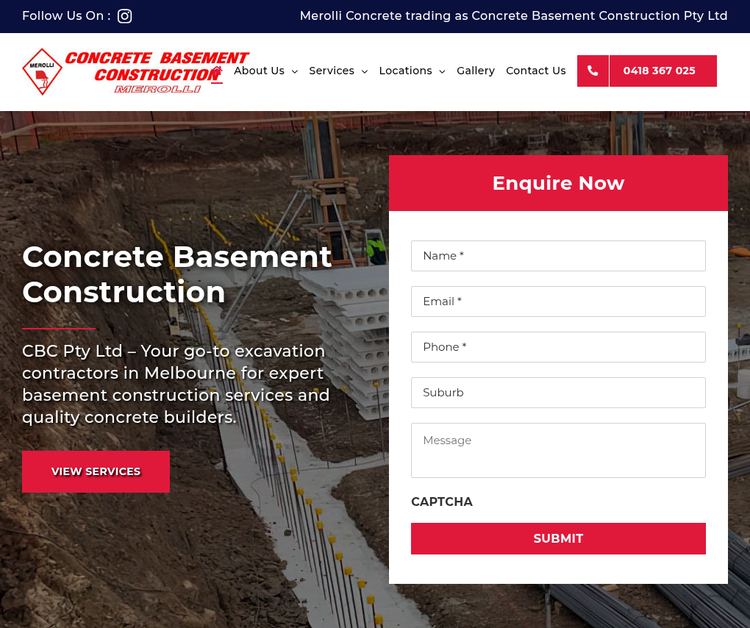
Task: Click the white phone handset icon
Action: (x=593, y=71)
